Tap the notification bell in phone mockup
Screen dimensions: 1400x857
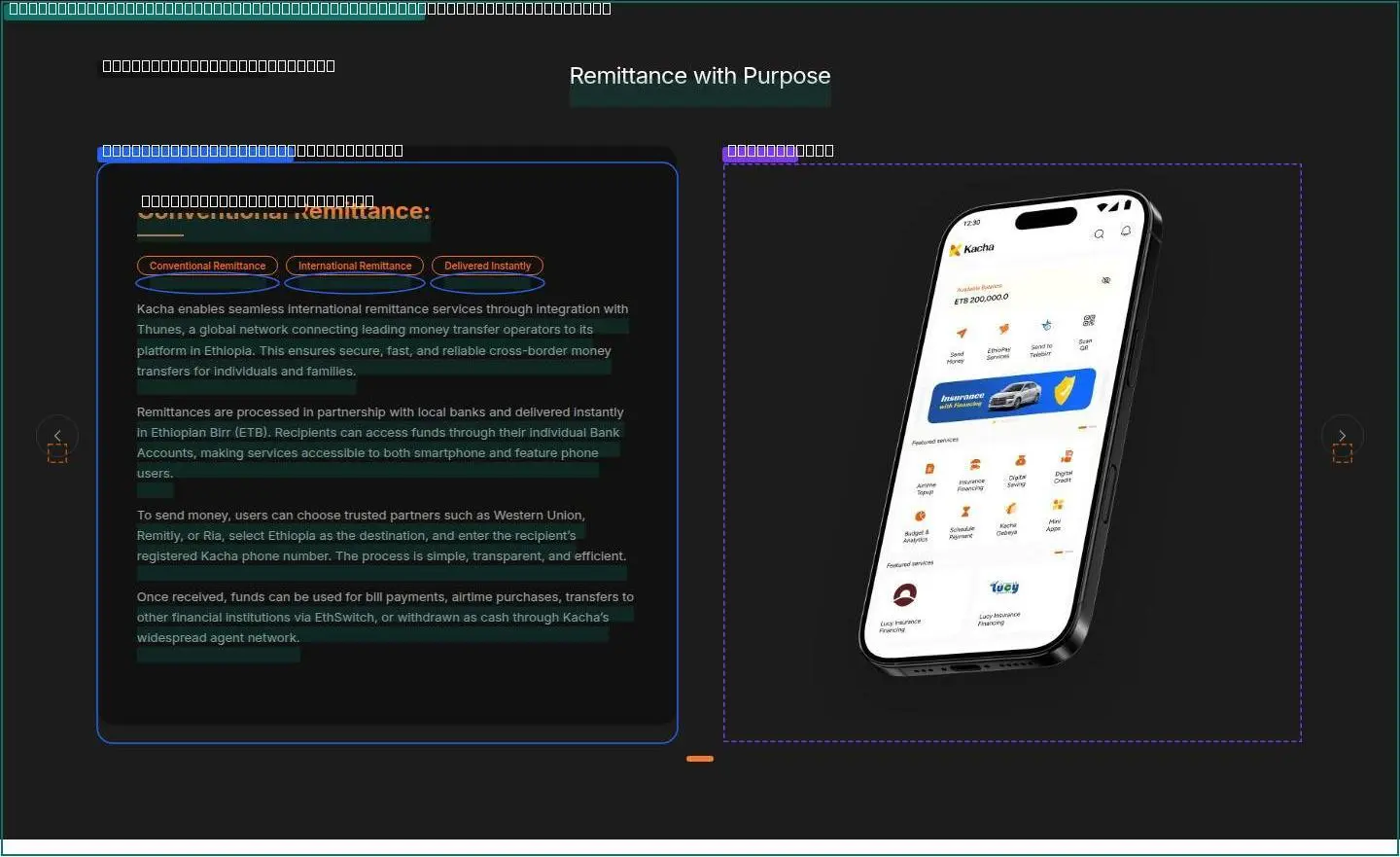point(1126,231)
